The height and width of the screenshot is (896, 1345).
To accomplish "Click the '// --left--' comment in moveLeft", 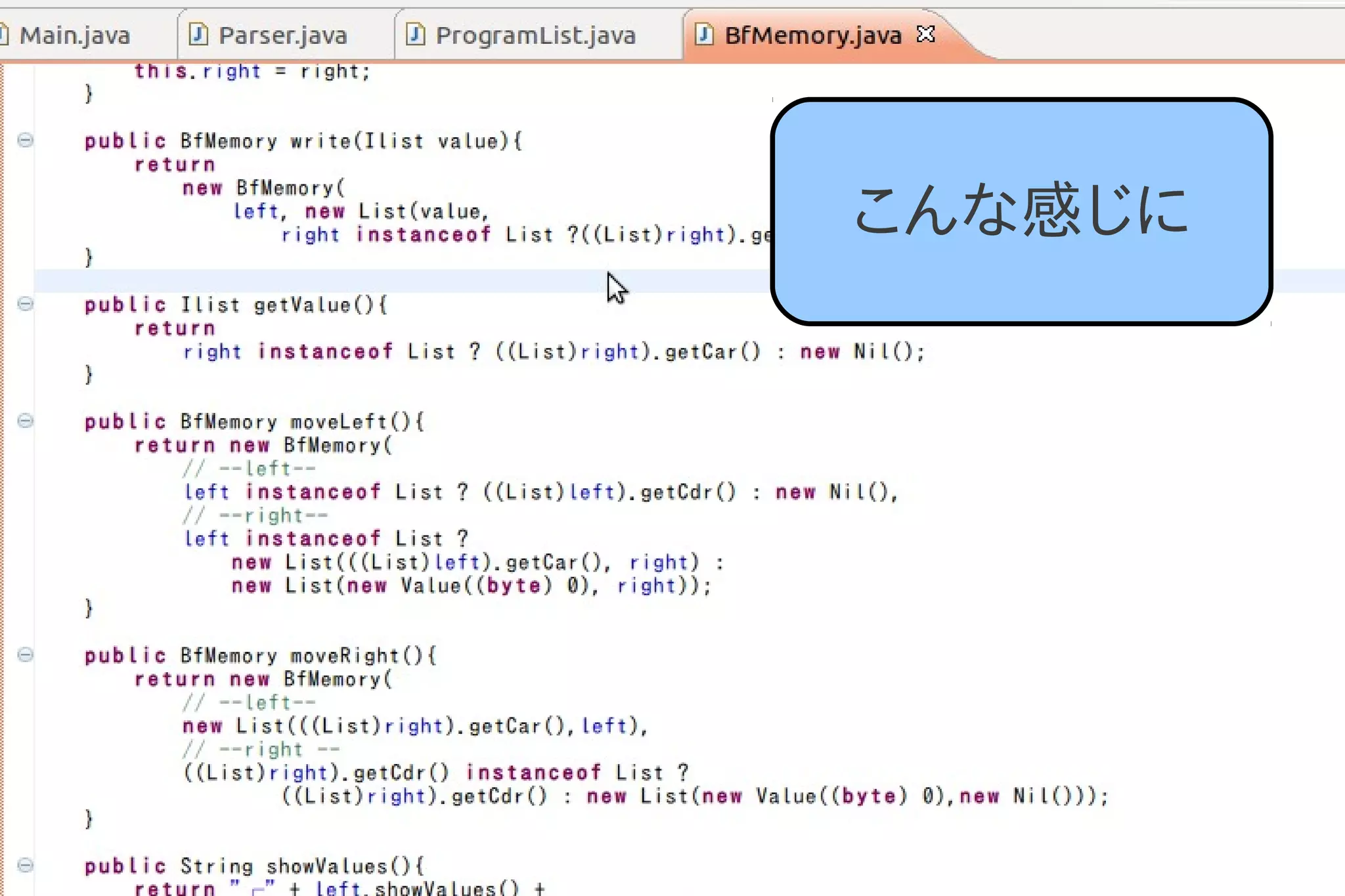I will point(250,469).
